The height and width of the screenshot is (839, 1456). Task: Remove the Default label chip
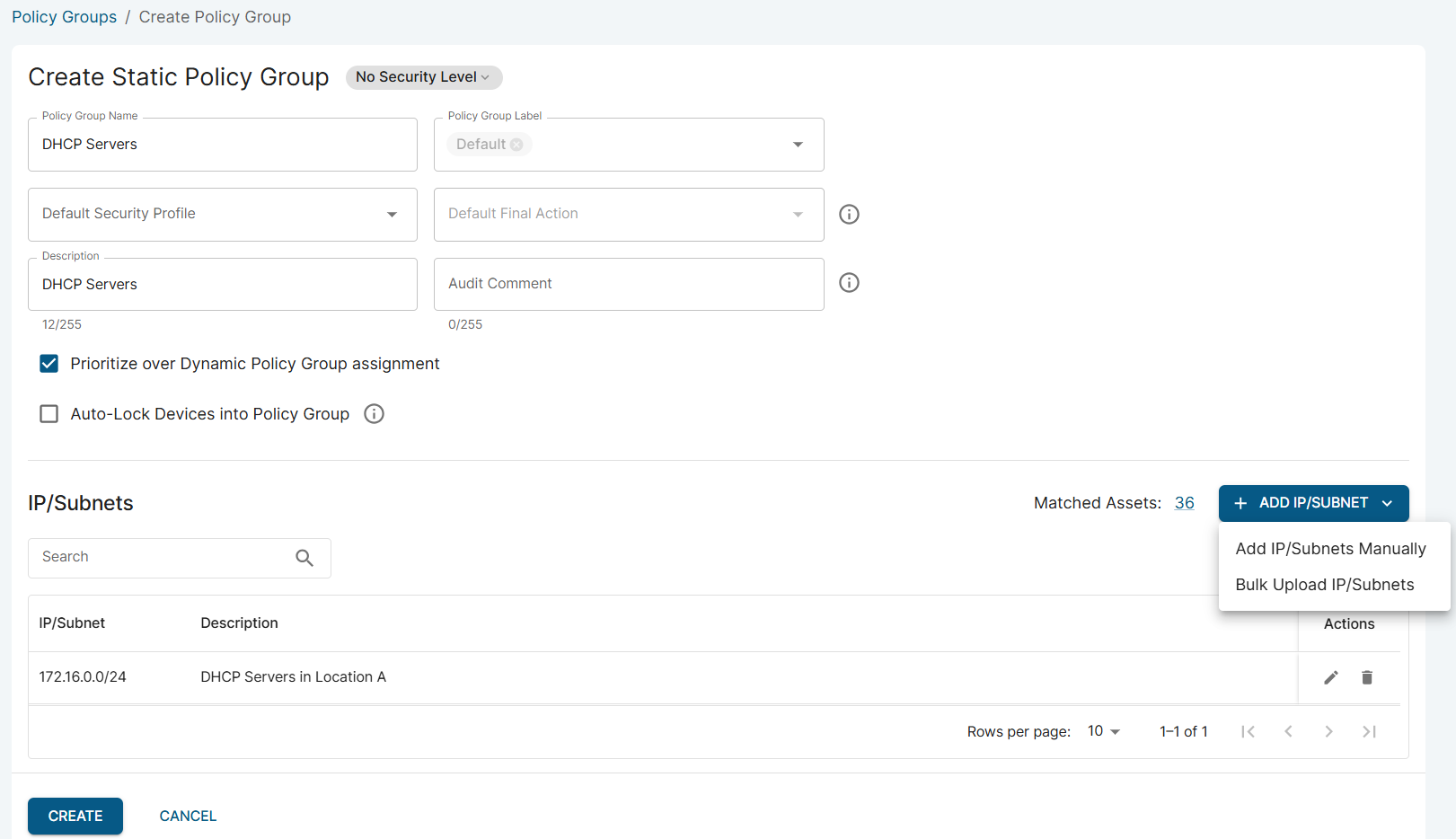click(x=516, y=145)
